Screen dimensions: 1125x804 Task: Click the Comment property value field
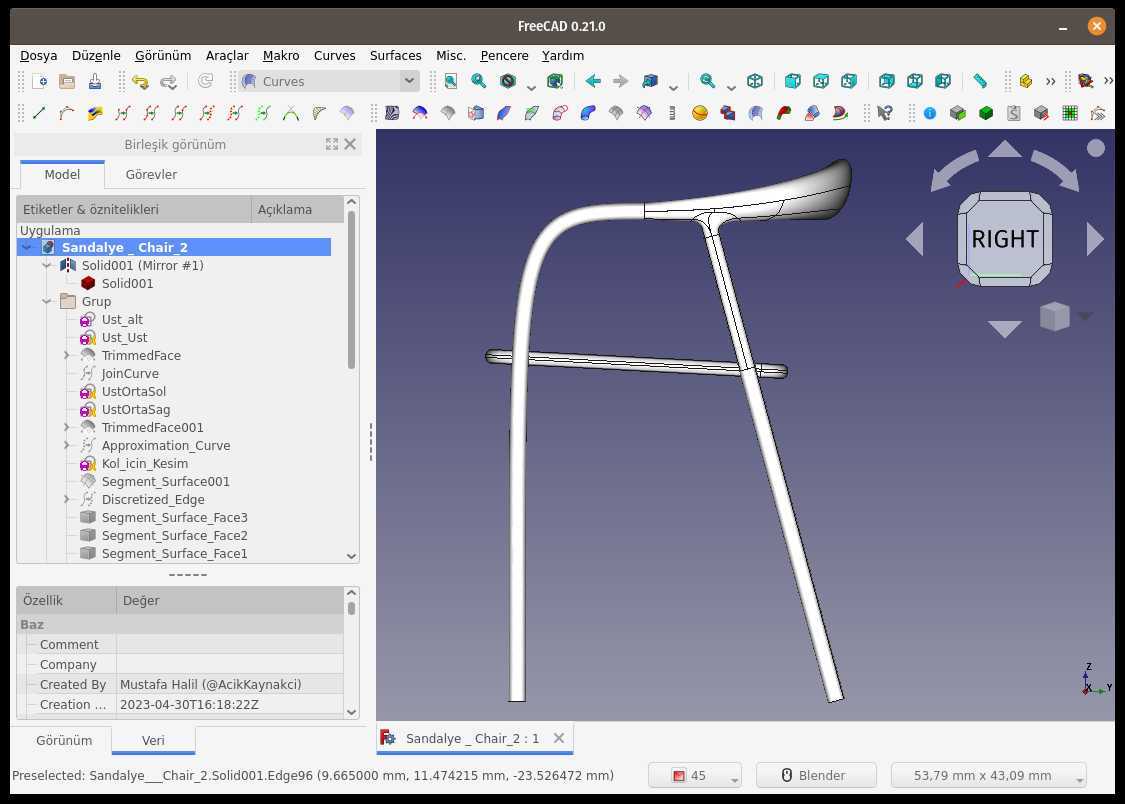pos(230,644)
